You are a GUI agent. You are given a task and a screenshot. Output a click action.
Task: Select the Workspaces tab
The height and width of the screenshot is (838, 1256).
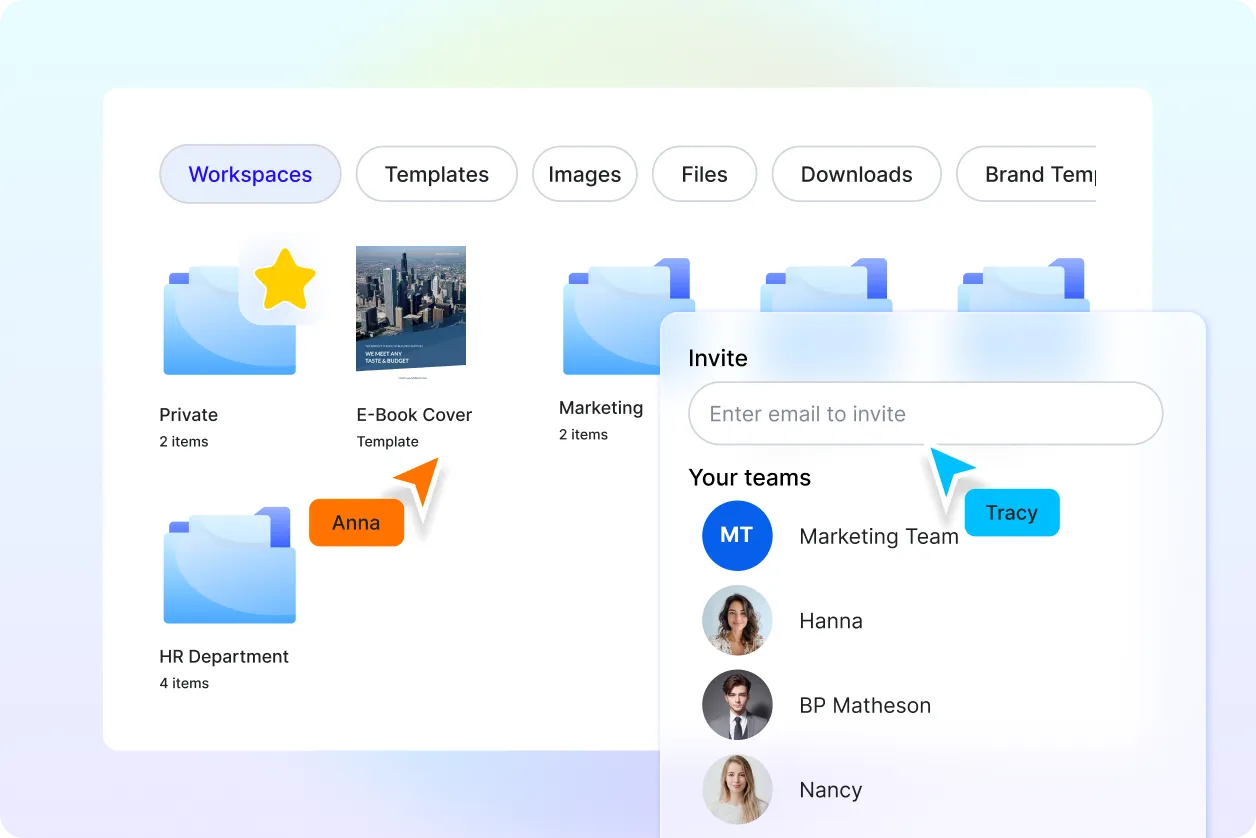click(250, 174)
